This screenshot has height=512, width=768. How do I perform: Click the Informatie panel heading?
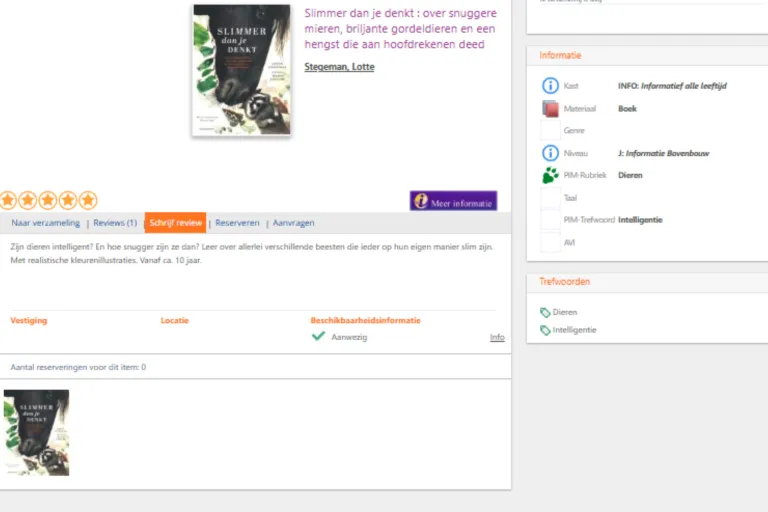click(x=560, y=55)
